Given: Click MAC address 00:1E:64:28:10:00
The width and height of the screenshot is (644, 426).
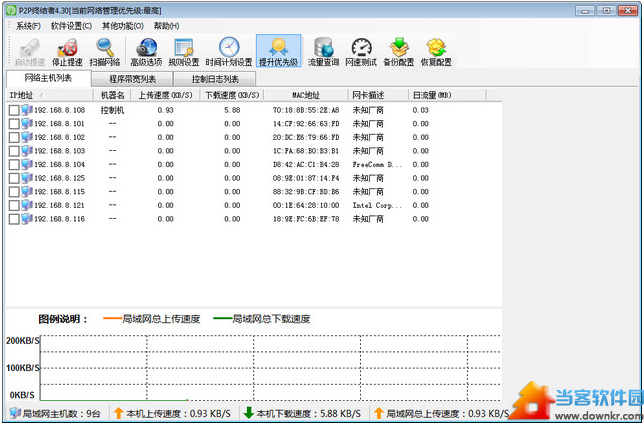Looking at the screenshot, I should [306, 205].
